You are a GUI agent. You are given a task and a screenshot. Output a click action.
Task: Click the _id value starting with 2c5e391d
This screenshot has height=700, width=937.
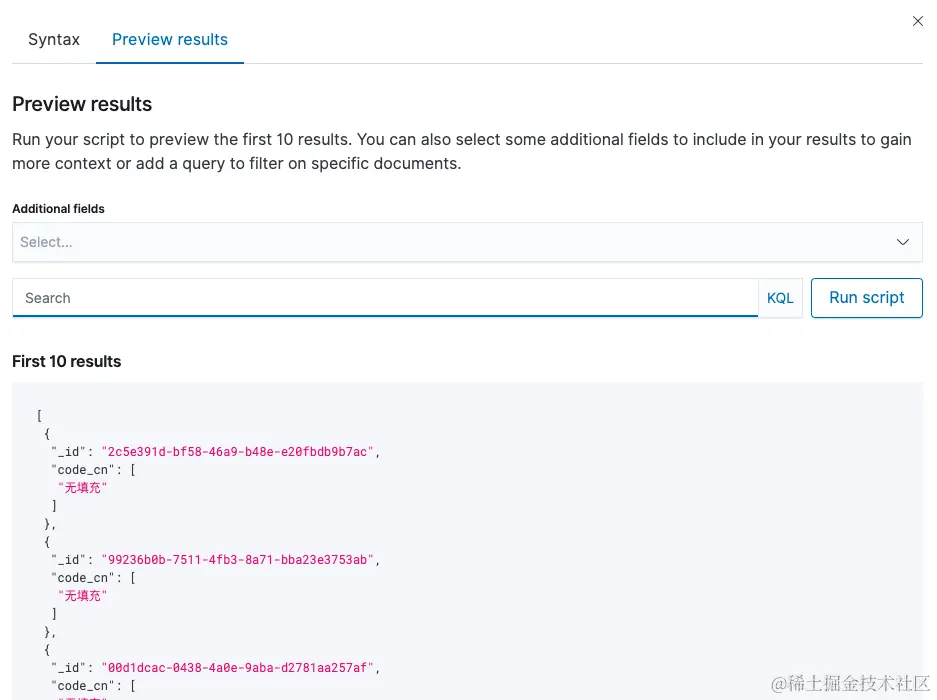(237, 452)
